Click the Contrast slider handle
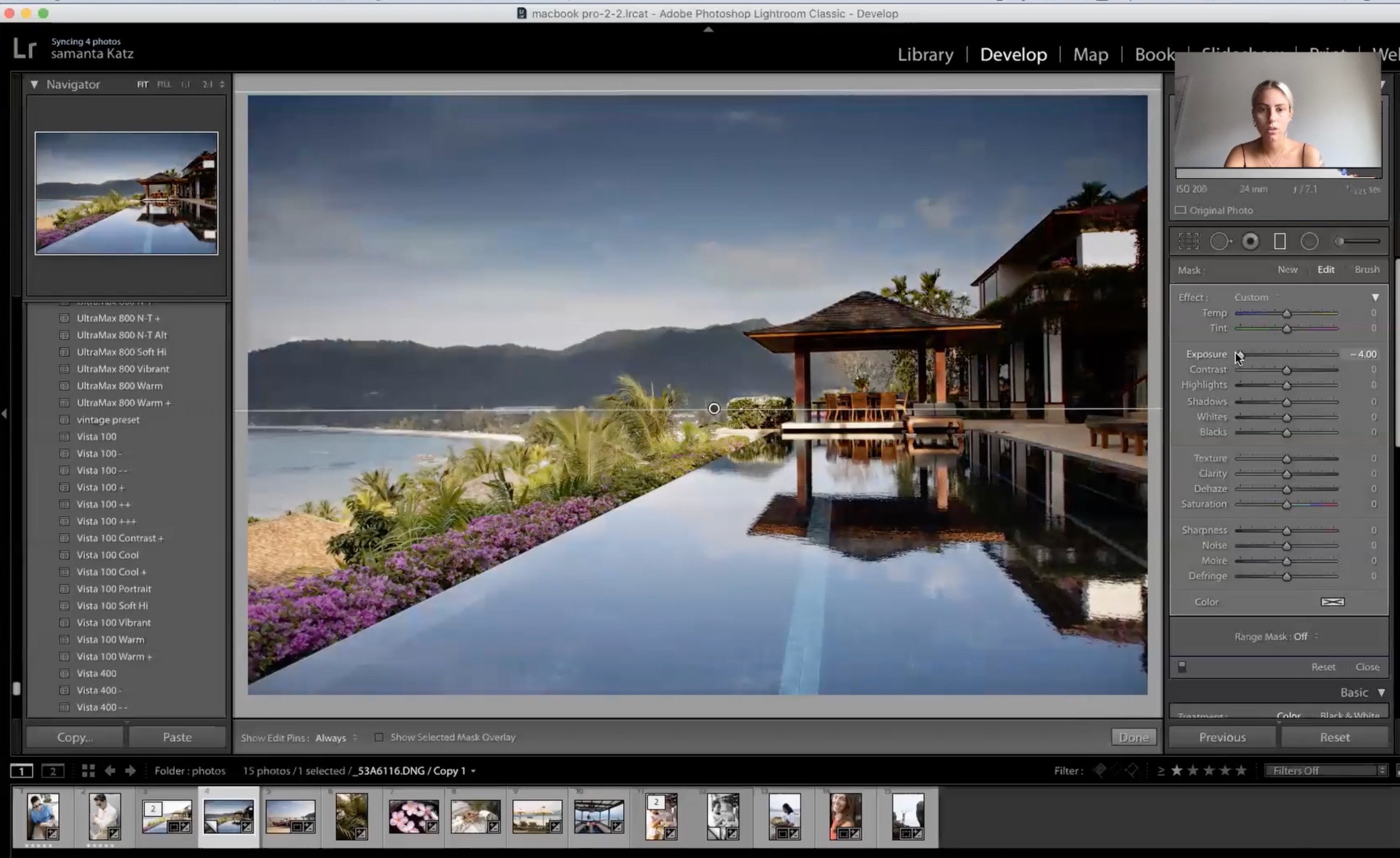Screen dimensions: 1400x858 tap(1287, 370)
